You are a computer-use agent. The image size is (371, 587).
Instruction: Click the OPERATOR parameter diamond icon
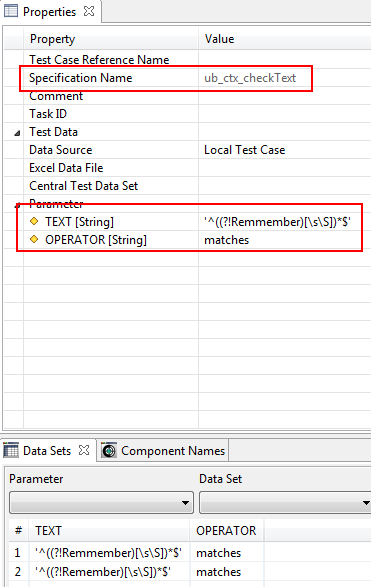(x=34, y=239)
